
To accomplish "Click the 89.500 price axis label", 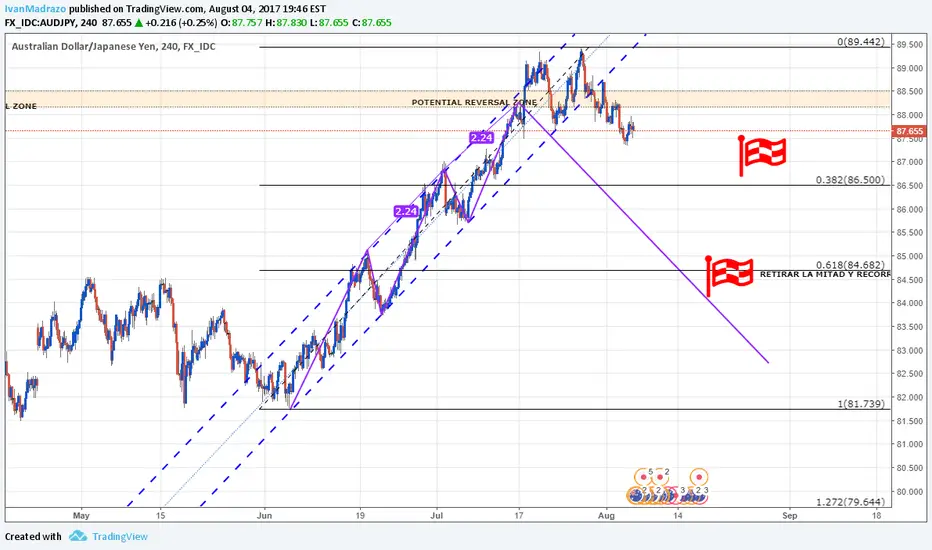I will coord(910,45).
